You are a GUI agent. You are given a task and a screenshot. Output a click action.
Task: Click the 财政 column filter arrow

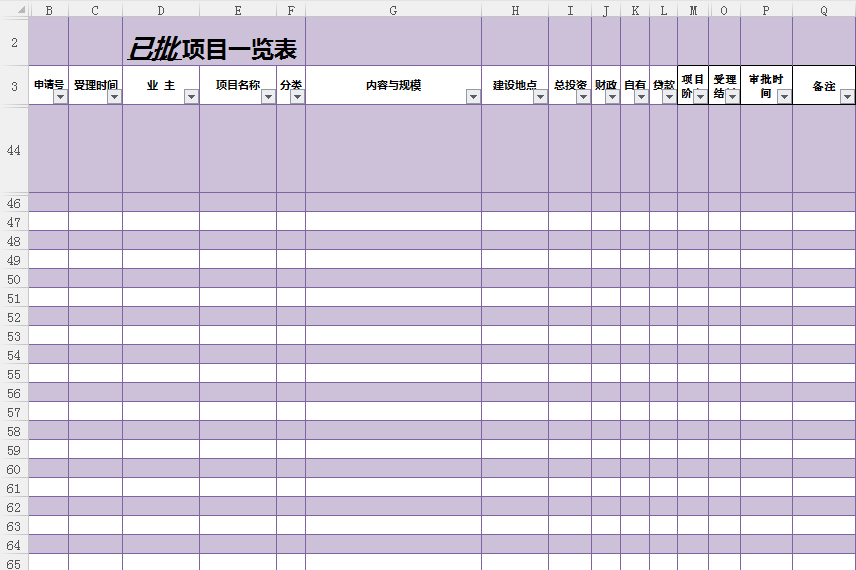tap(612, 97)
